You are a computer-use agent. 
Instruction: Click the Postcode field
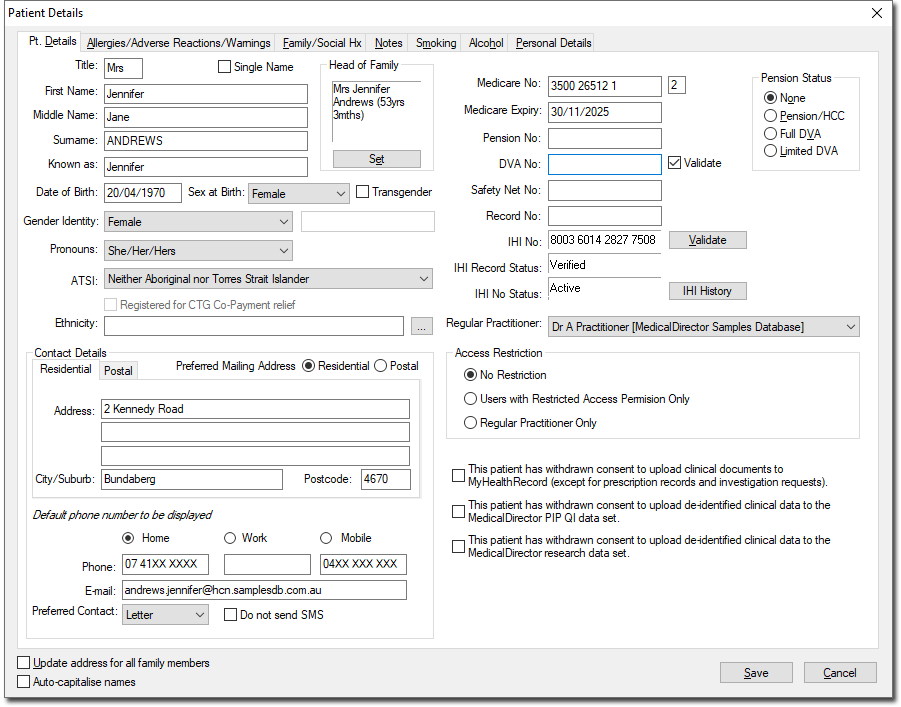(x=386, y=479)
